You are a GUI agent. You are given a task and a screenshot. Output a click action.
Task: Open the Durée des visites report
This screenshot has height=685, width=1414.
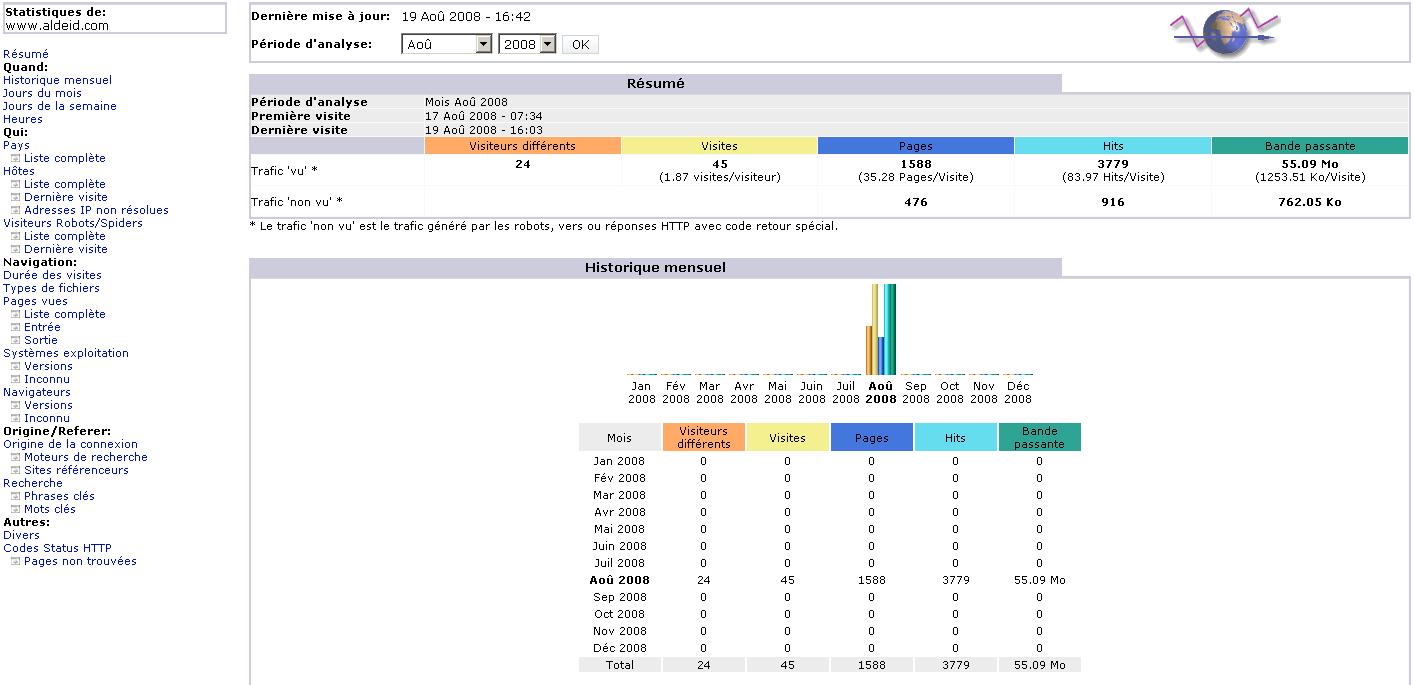[x=52, y=275]
